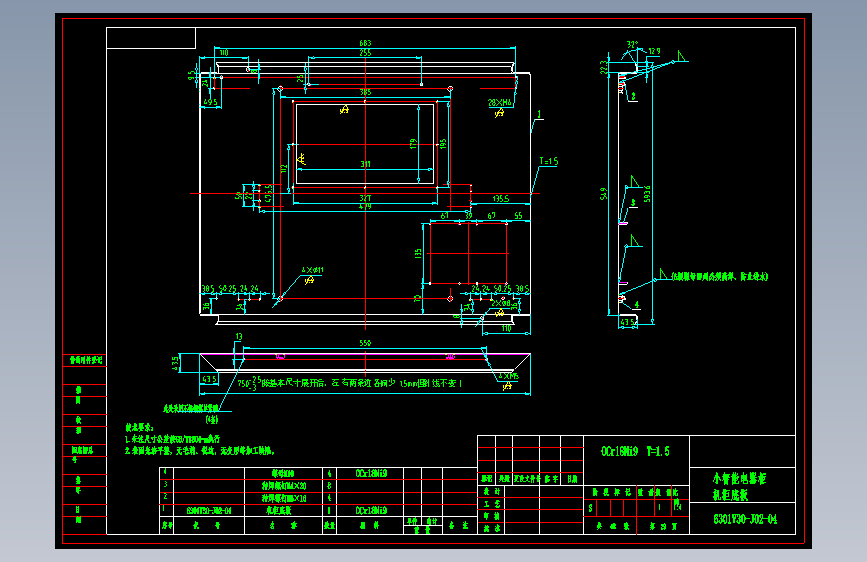867x562 pixels.
Task: Select the vertical 112 dimension
Action: point(284,168)
